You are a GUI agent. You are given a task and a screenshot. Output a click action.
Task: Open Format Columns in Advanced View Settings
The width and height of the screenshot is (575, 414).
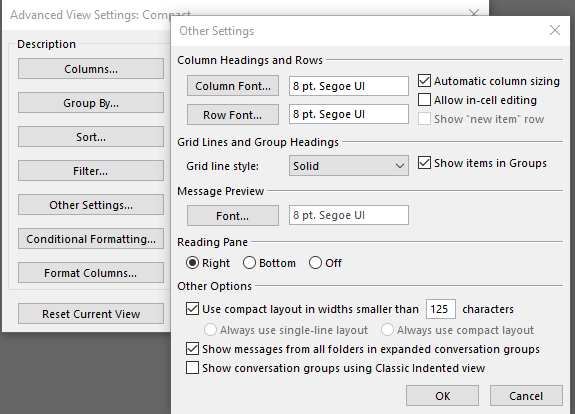tap(91, 273)
